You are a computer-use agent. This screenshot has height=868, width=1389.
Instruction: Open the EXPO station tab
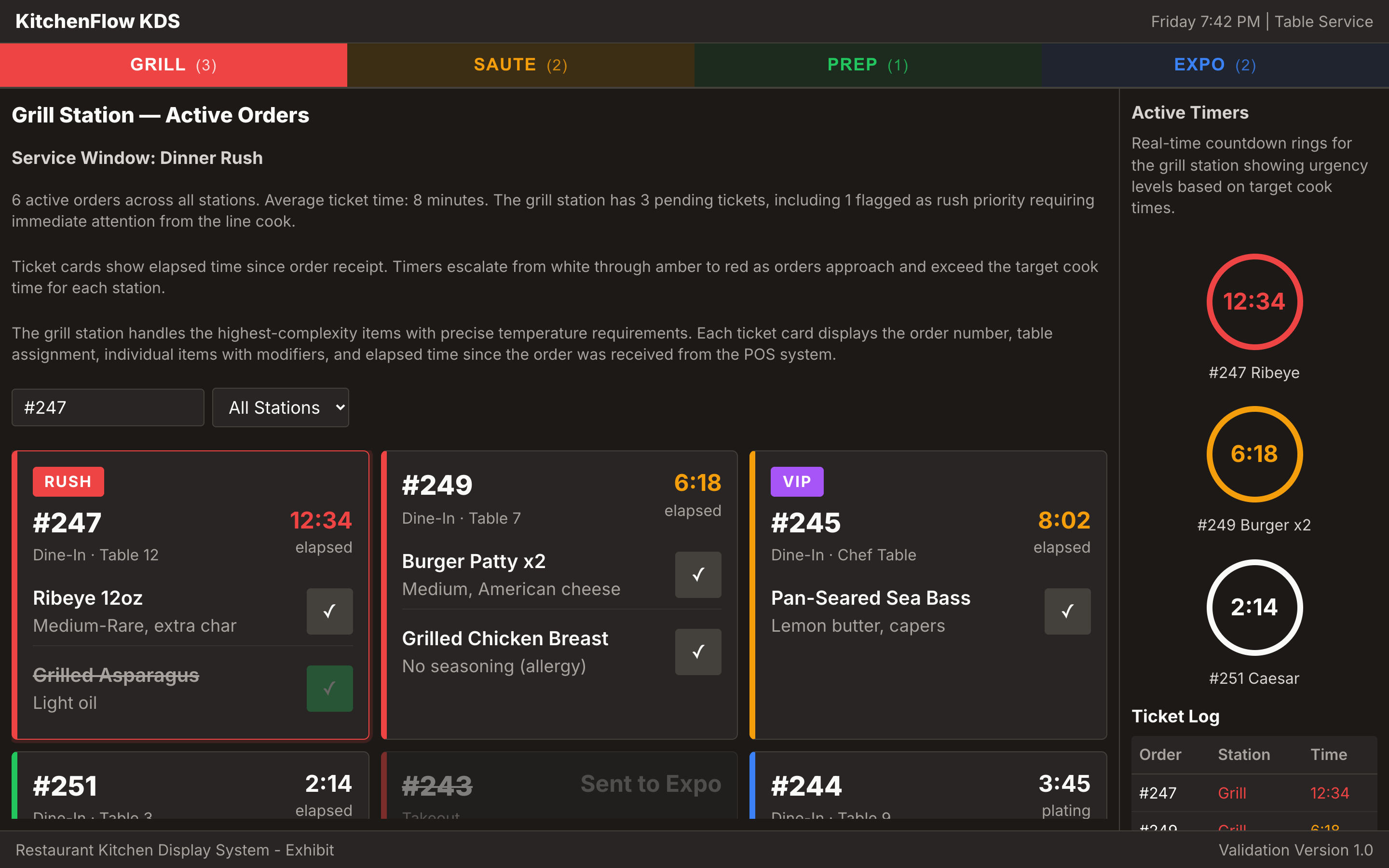pos(1214,65)
